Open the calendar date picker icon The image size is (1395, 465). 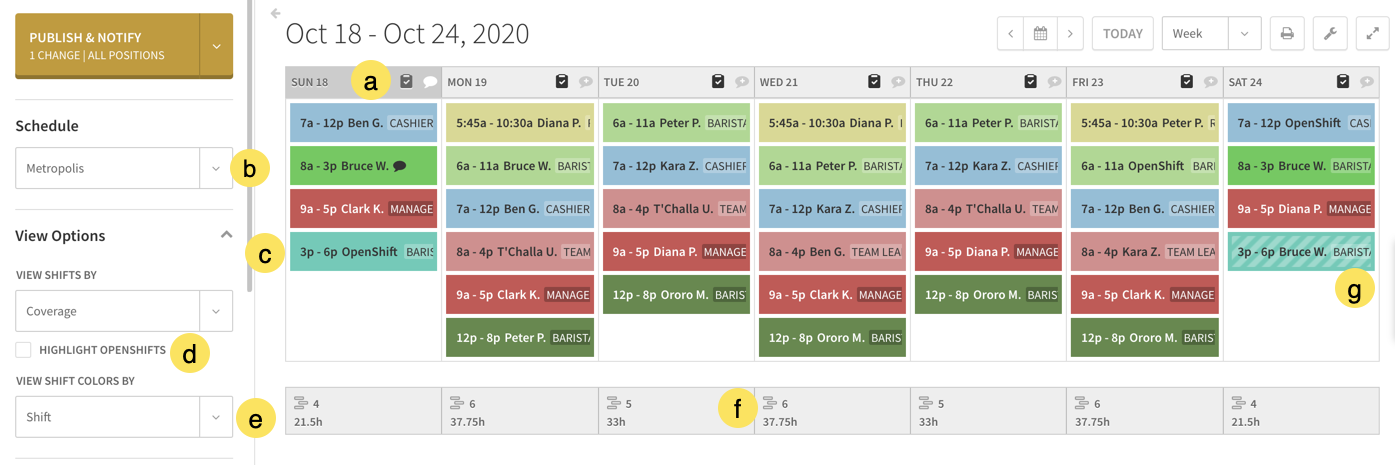1040,33
